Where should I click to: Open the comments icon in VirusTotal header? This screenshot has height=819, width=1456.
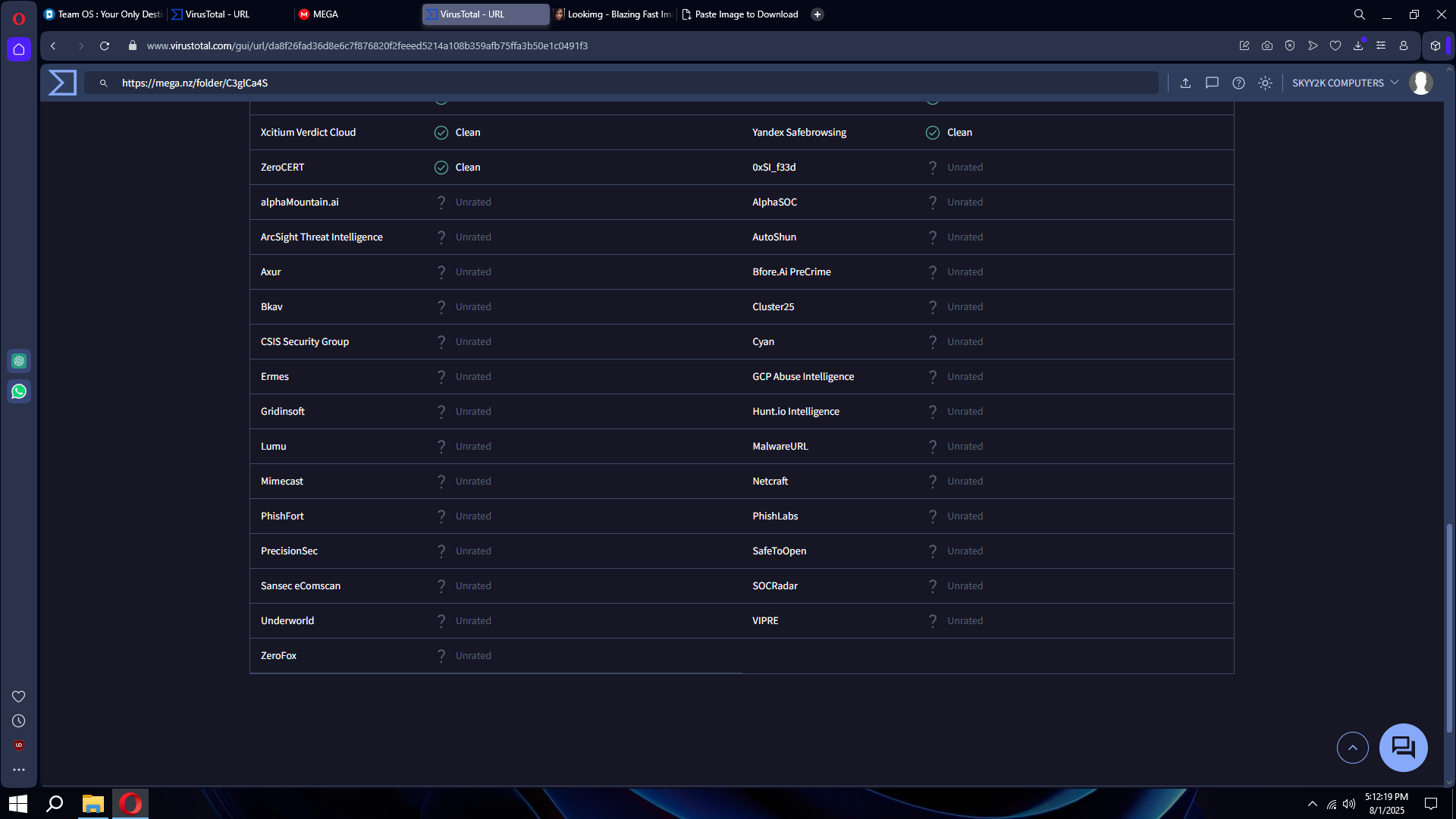[x=1212, y=83]
